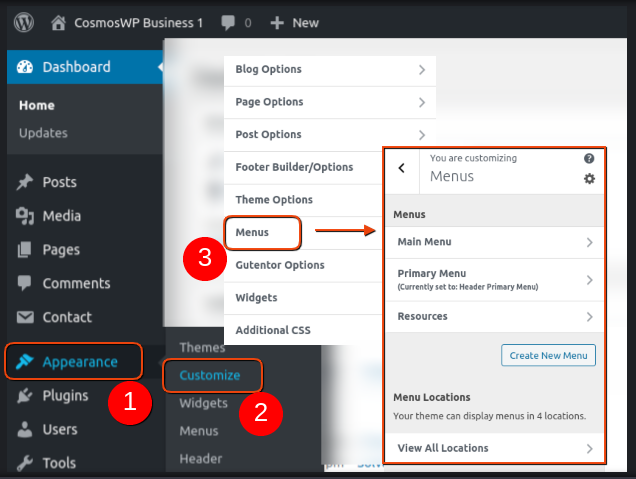The image size is (636, 479).
Task: Open Theme Options section
Action: coord(303,200)
